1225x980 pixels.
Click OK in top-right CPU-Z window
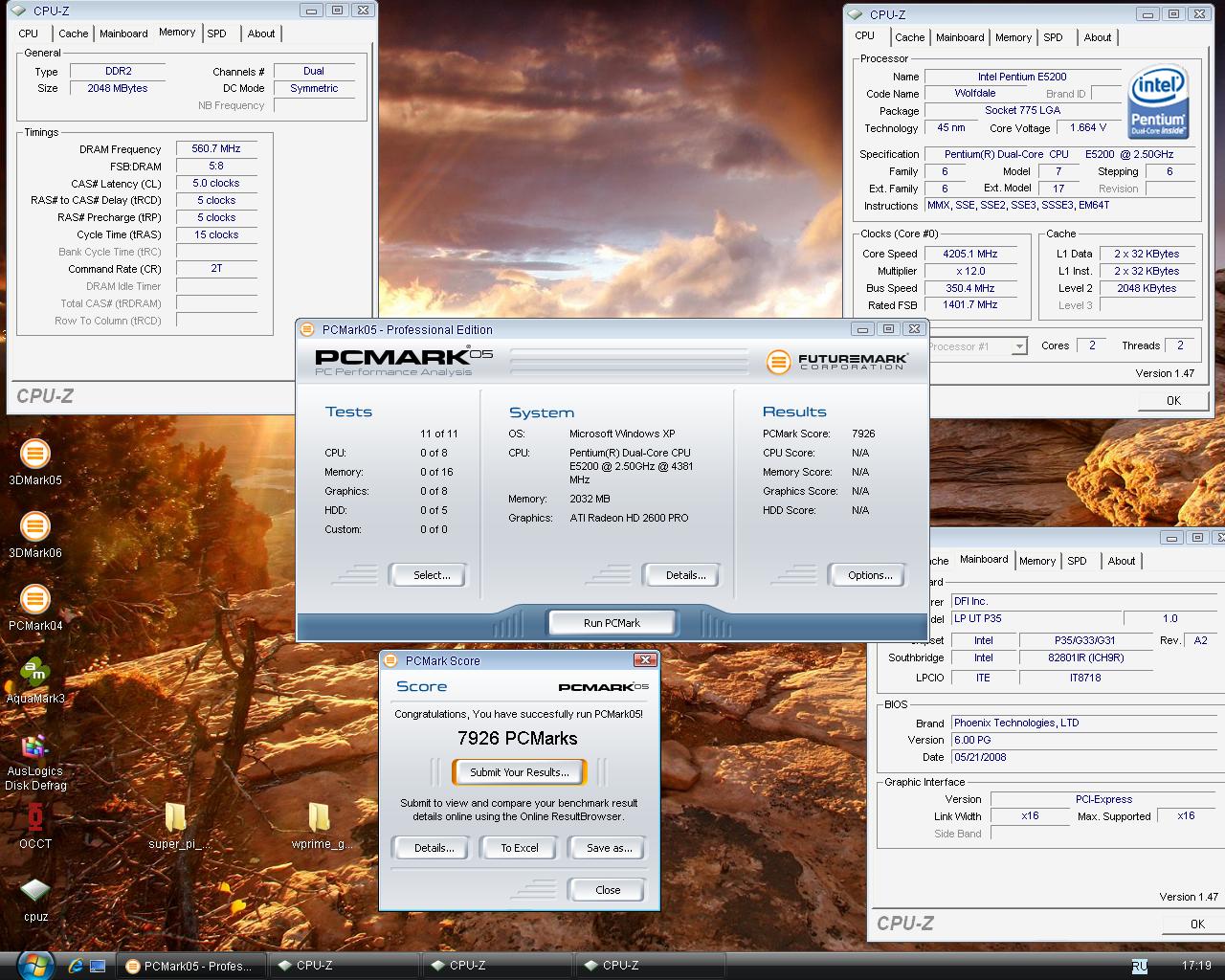click(1173, 401)
